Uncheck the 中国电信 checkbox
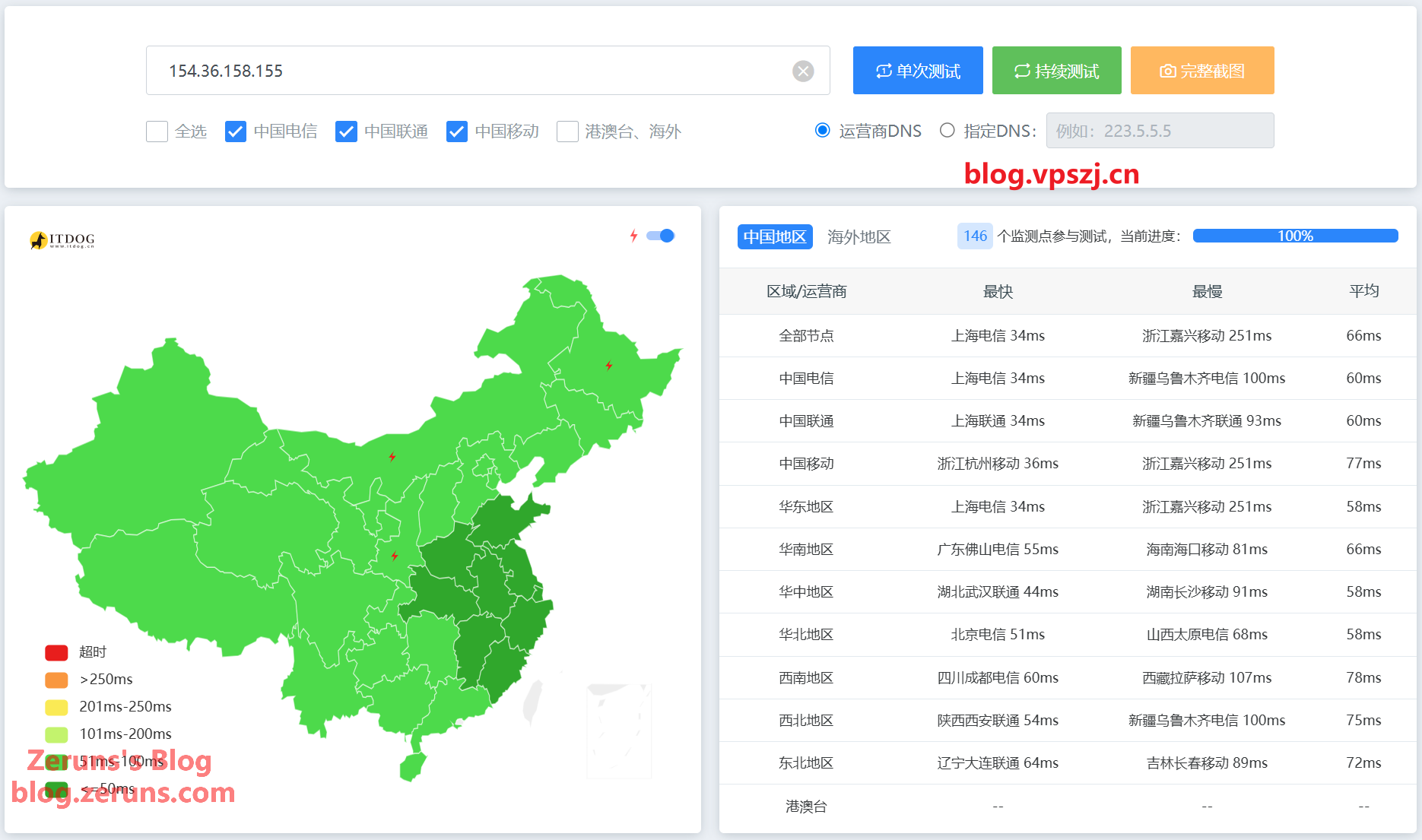This screenshot has width=1422, height=840. pyautogui.click(x=236, y=132)
